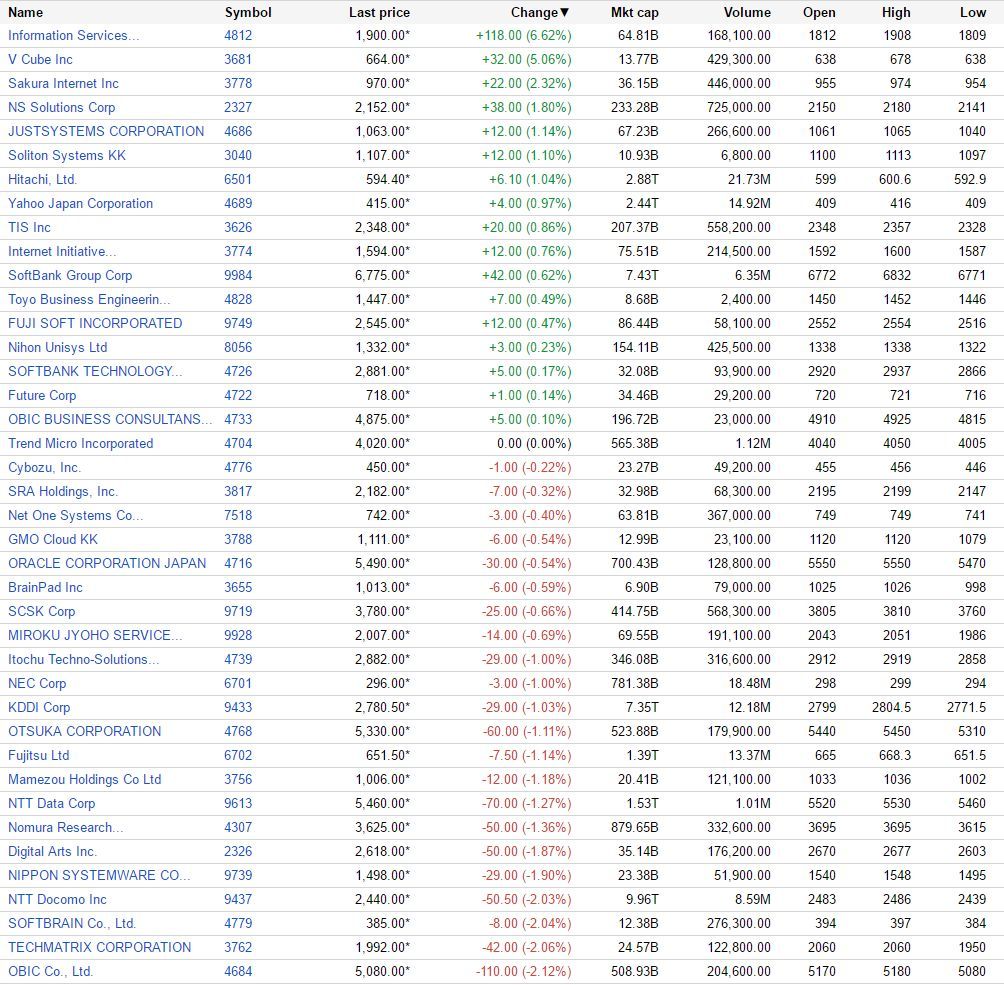This screenshot has height=985, width=1004.
Task: Sort table by Name column header
Action: point(26,12)
